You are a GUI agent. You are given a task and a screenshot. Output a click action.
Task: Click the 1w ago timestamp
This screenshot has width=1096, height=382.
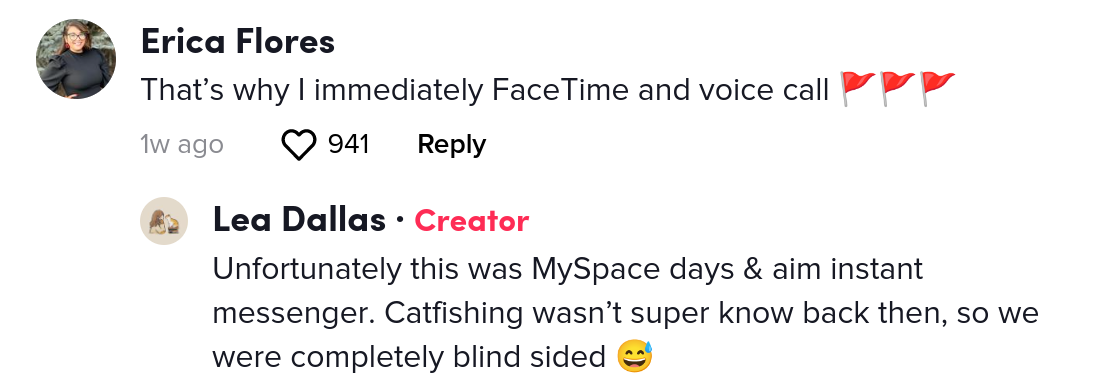(x=182, y=145)
